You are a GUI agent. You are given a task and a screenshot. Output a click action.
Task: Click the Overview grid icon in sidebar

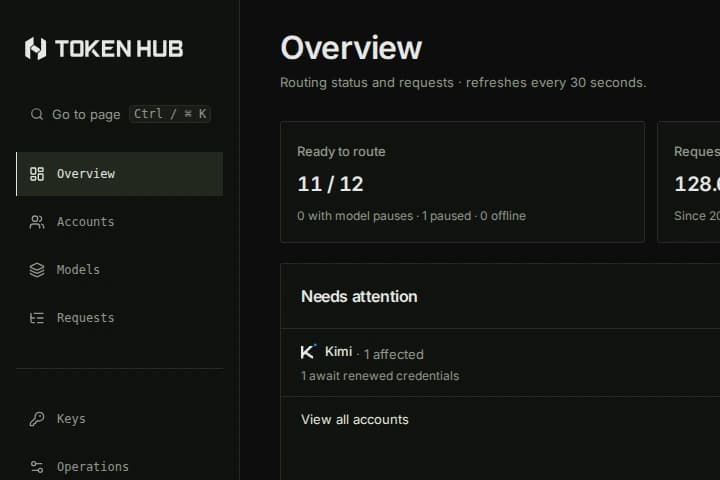[37, 174]
